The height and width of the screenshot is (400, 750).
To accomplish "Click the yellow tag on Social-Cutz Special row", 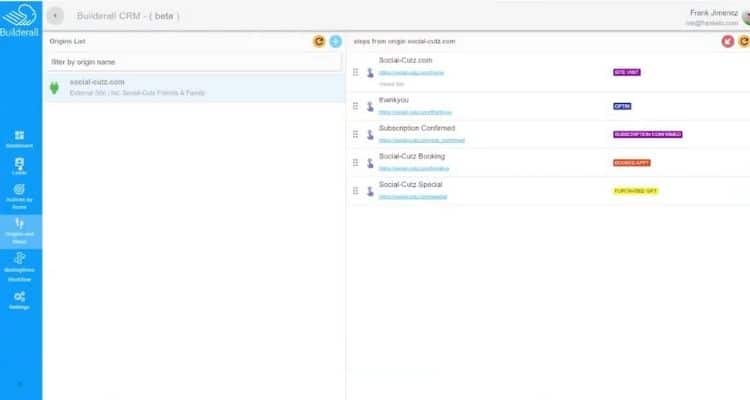I will (636, 191).
